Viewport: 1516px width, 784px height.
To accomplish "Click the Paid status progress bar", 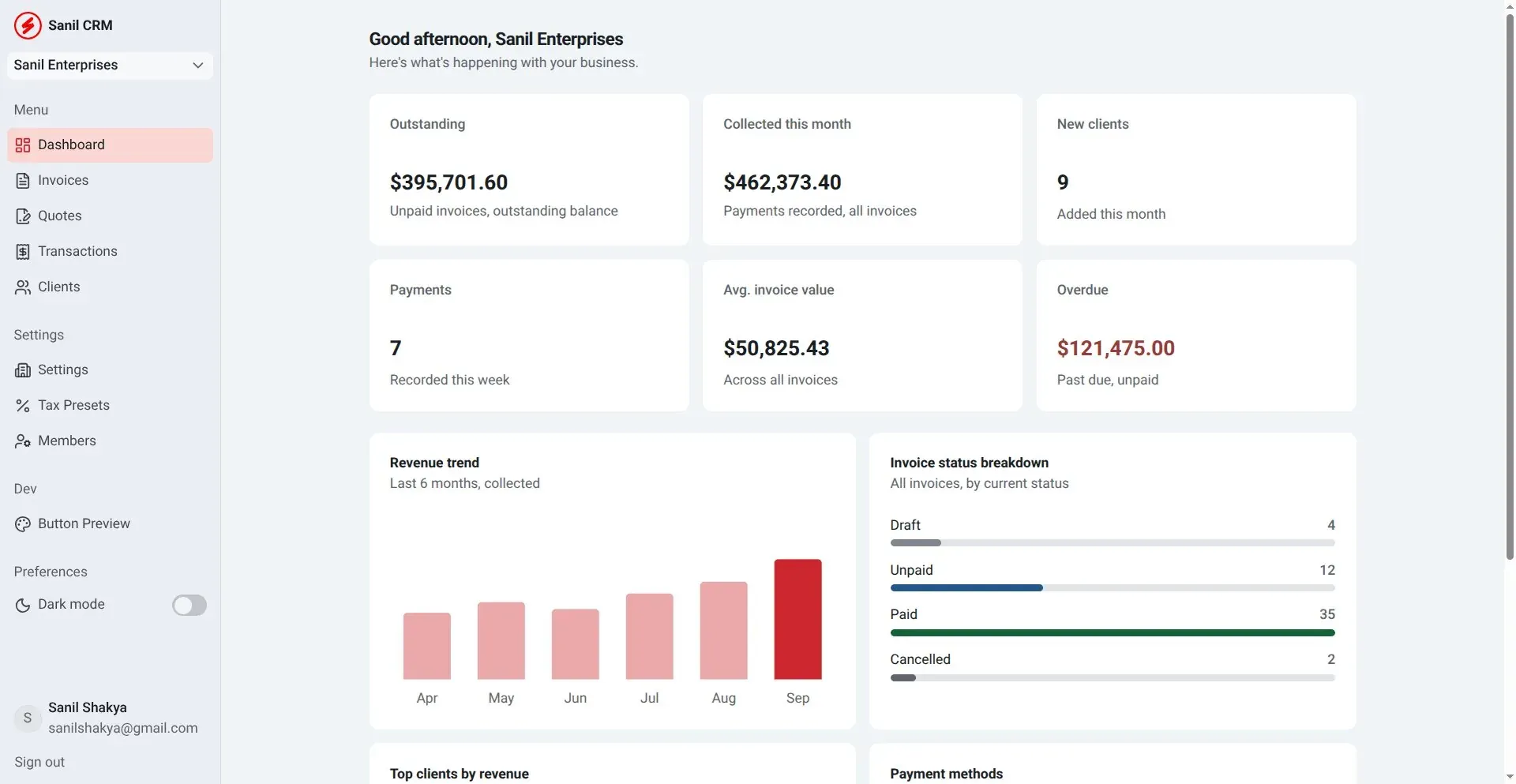I will coord(1113,633).
